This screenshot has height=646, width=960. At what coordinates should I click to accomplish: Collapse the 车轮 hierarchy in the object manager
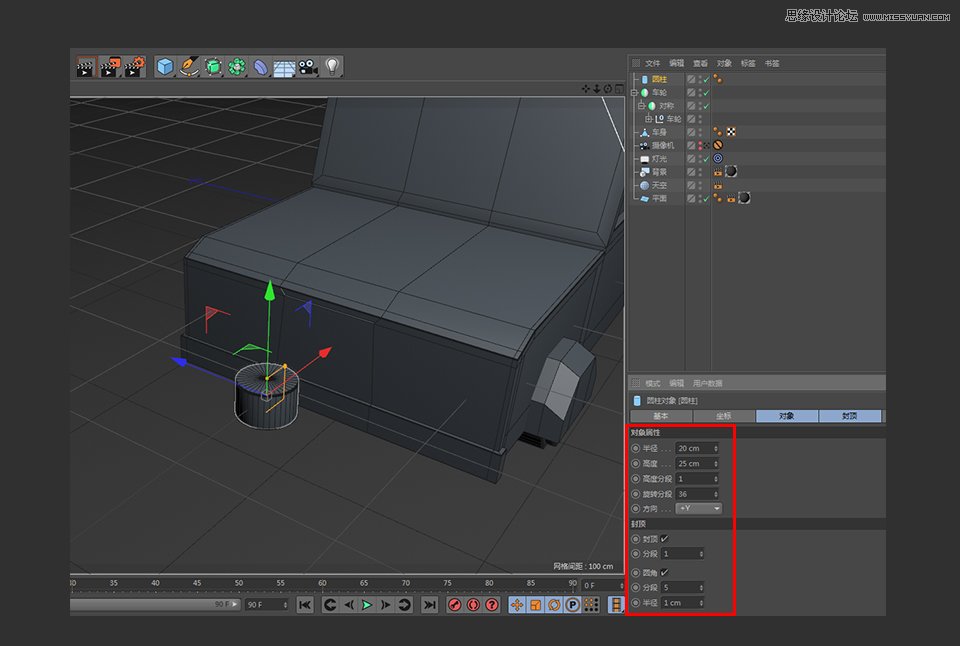633,93
